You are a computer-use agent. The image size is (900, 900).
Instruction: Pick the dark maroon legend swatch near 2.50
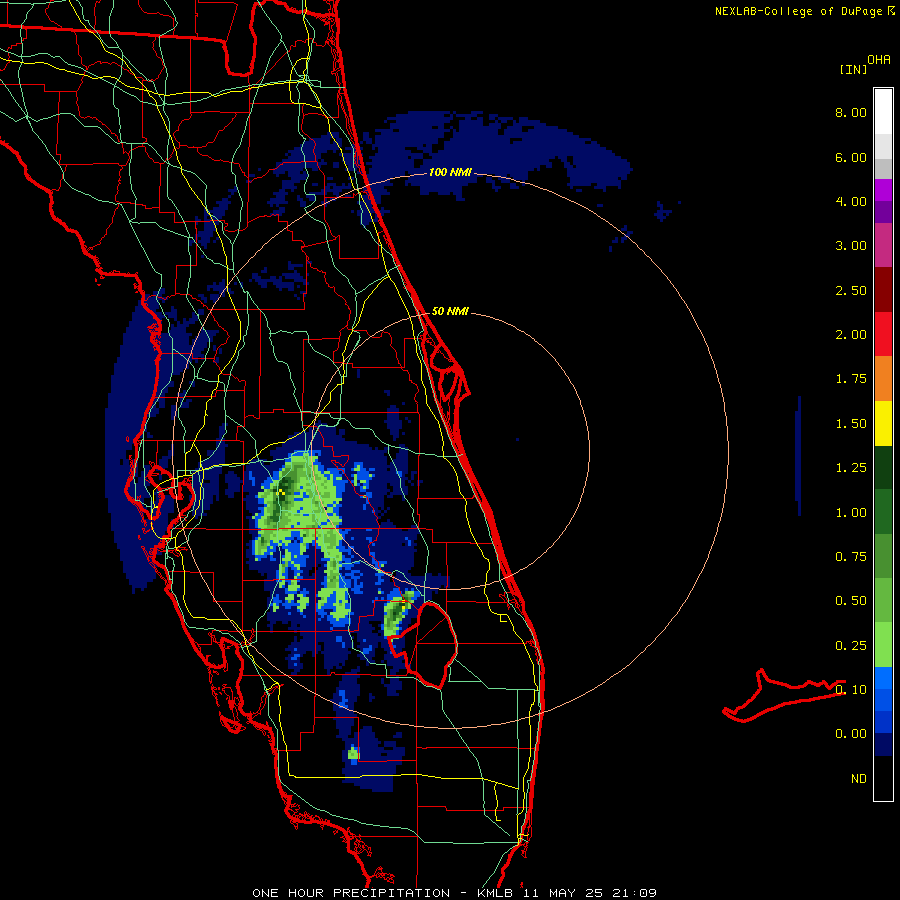coord(883,290)
